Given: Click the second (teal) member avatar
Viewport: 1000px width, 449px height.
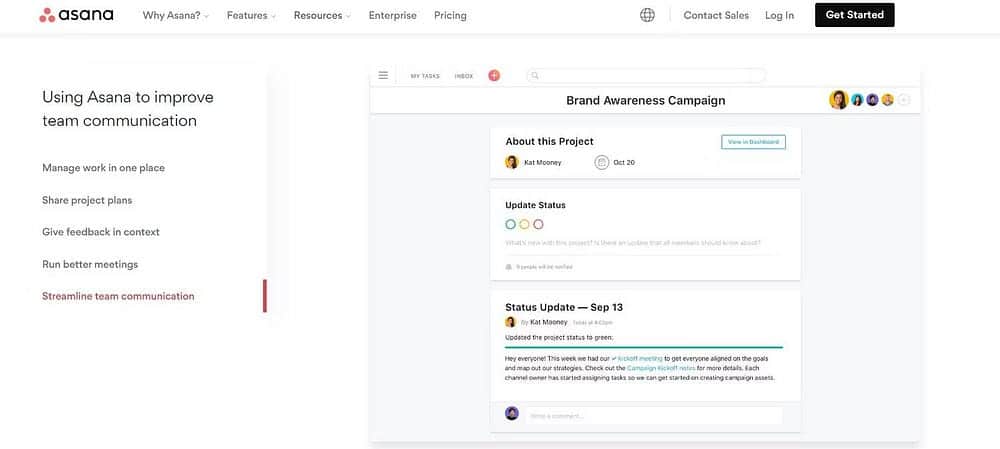Looking at the screenshot, I should click(x=857, y=100).
